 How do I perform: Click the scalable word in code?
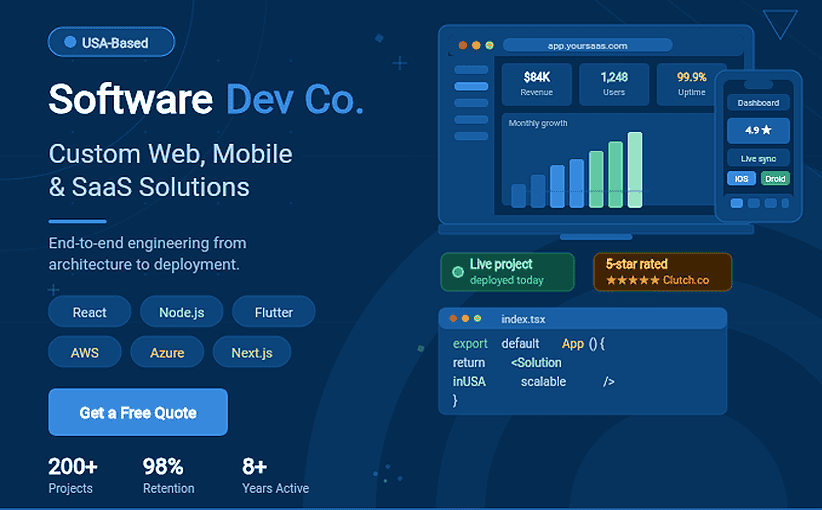[543, 382]
